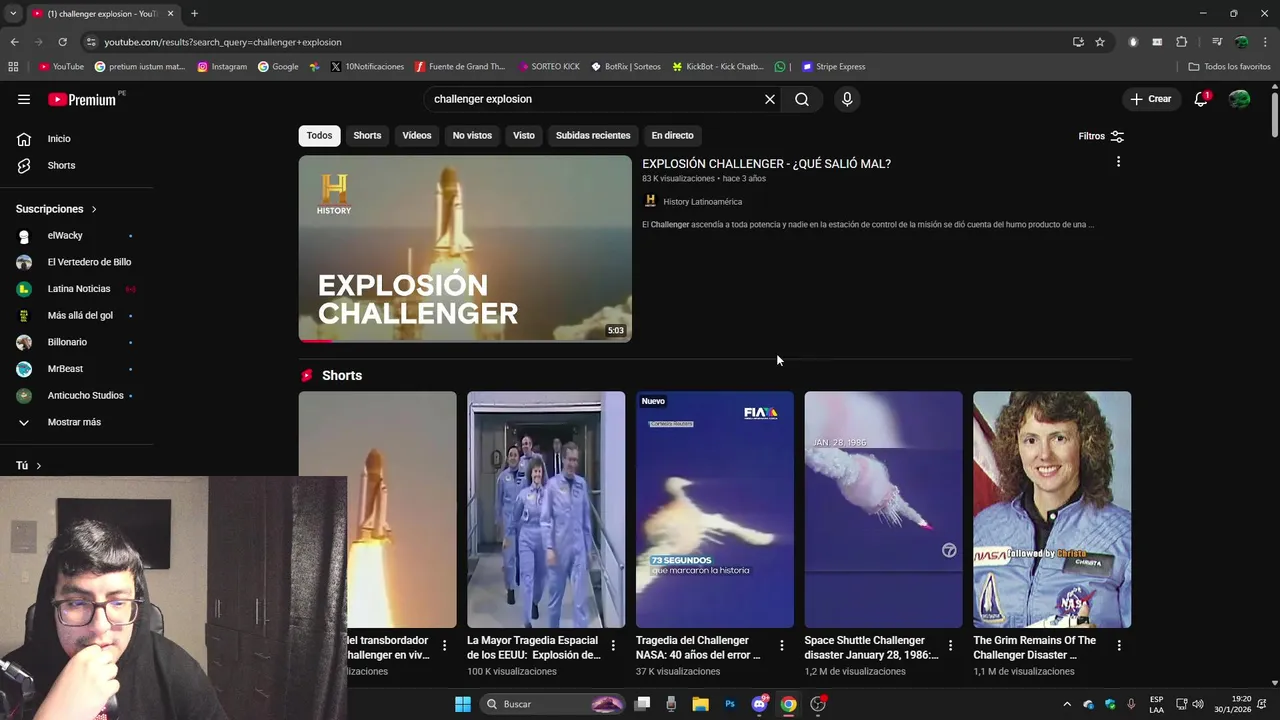Open Space Shuttle Challenger disaster short

point(884,509)
